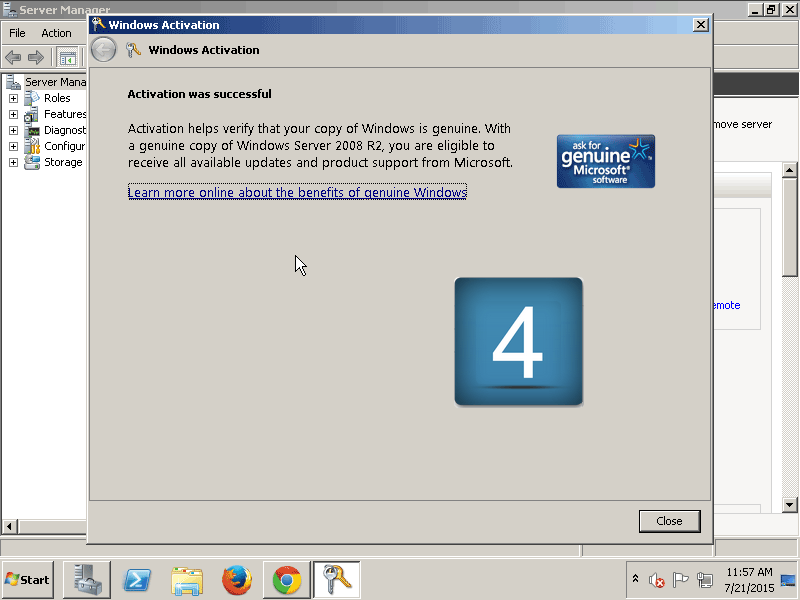Viewport: 800px width, 600px height.
Task: Click the left scroll arrow under the tree
Action: pyautogui.click(x=9, y=526)
